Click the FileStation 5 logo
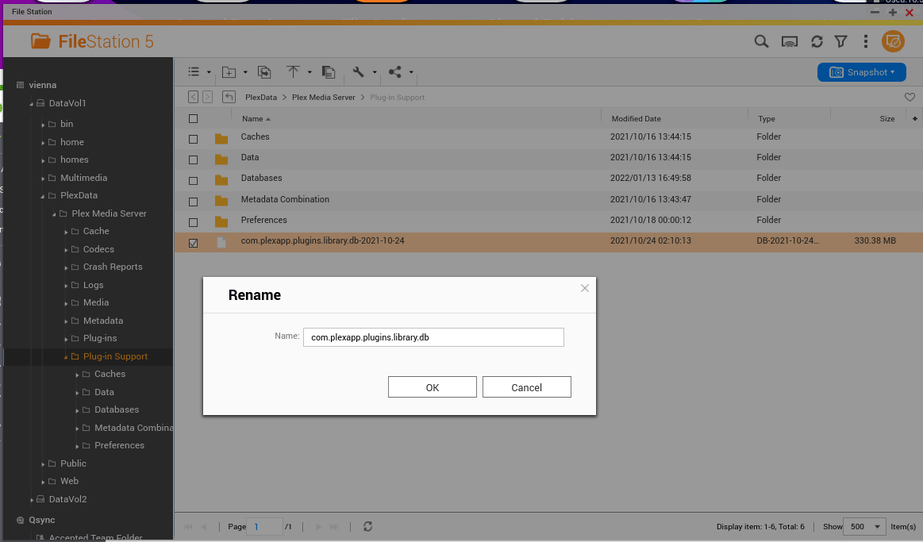Viewport: 923px width, 542px height. tap(92, 41)
